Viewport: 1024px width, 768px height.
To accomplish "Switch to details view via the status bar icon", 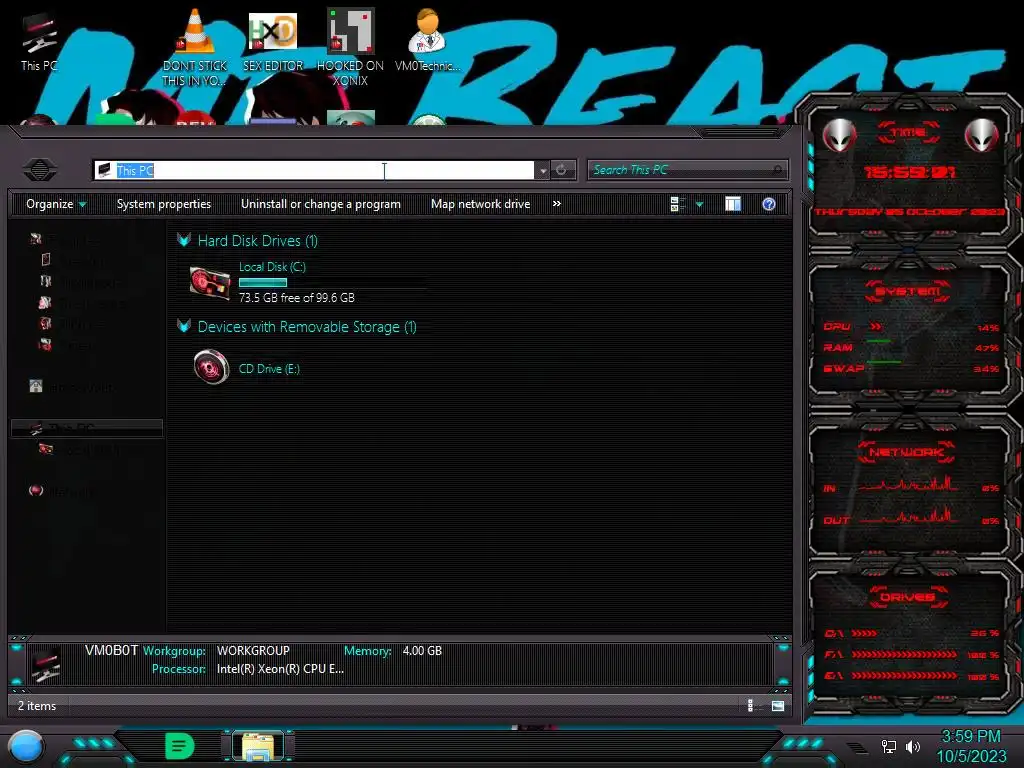I will 751,705.
